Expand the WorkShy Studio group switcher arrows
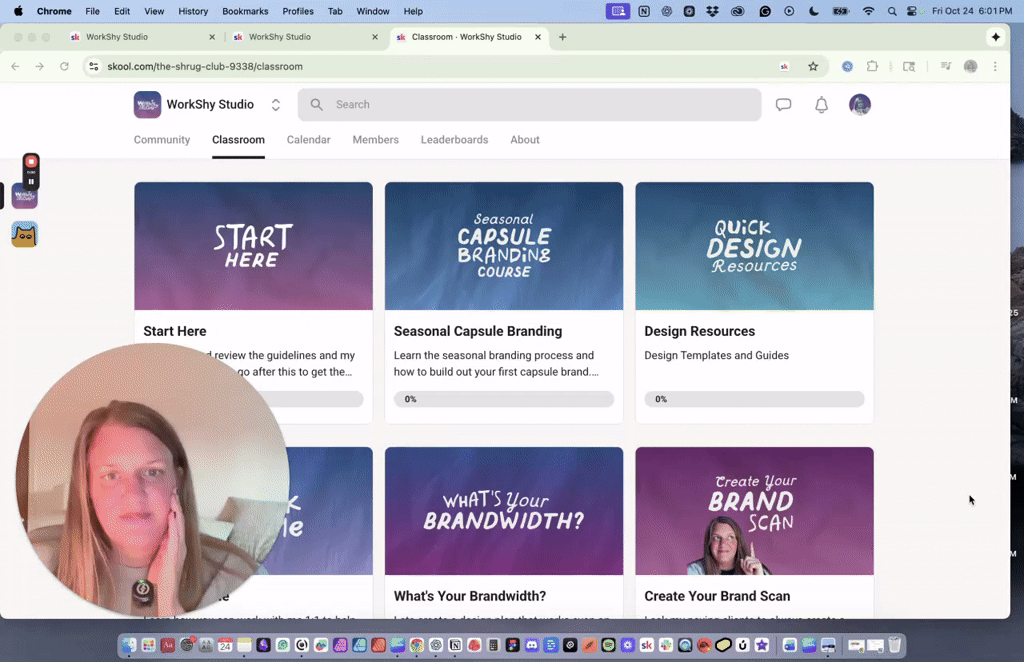The image size is (1024, 662). point(276,104)
